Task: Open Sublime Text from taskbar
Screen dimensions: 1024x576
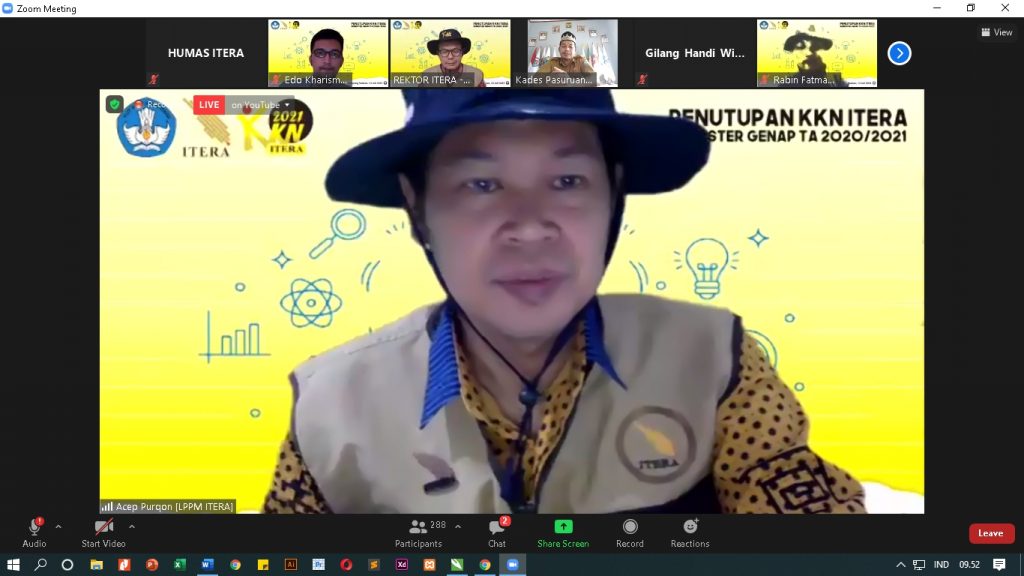Action: (x=374, y=564)
